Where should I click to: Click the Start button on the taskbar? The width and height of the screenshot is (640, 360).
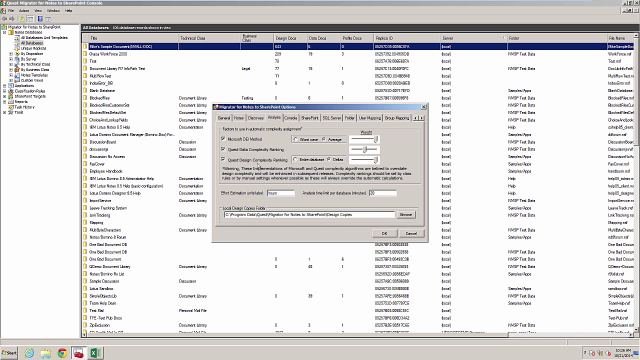(9, 353)
